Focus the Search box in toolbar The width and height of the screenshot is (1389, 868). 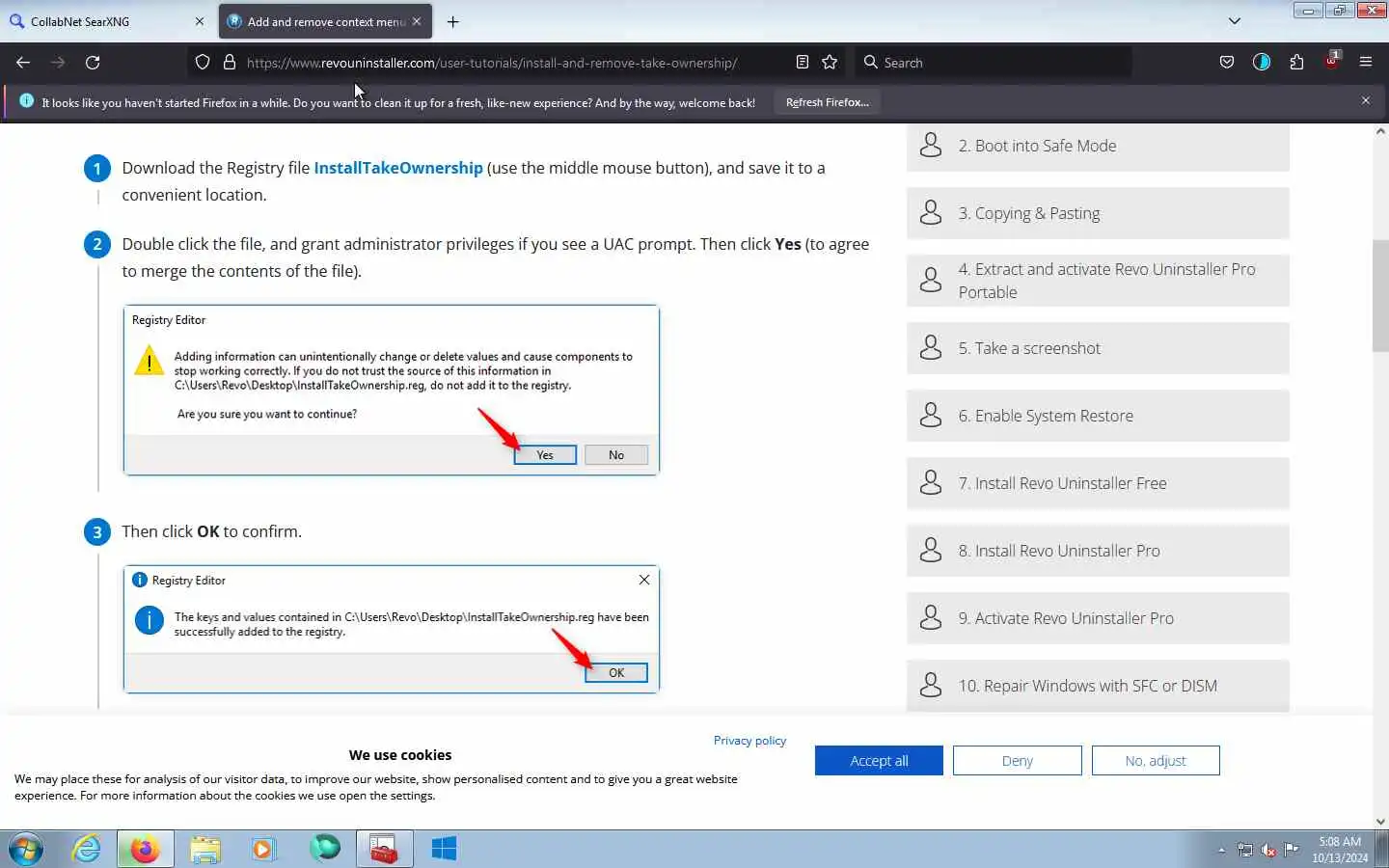click(994, 63)
